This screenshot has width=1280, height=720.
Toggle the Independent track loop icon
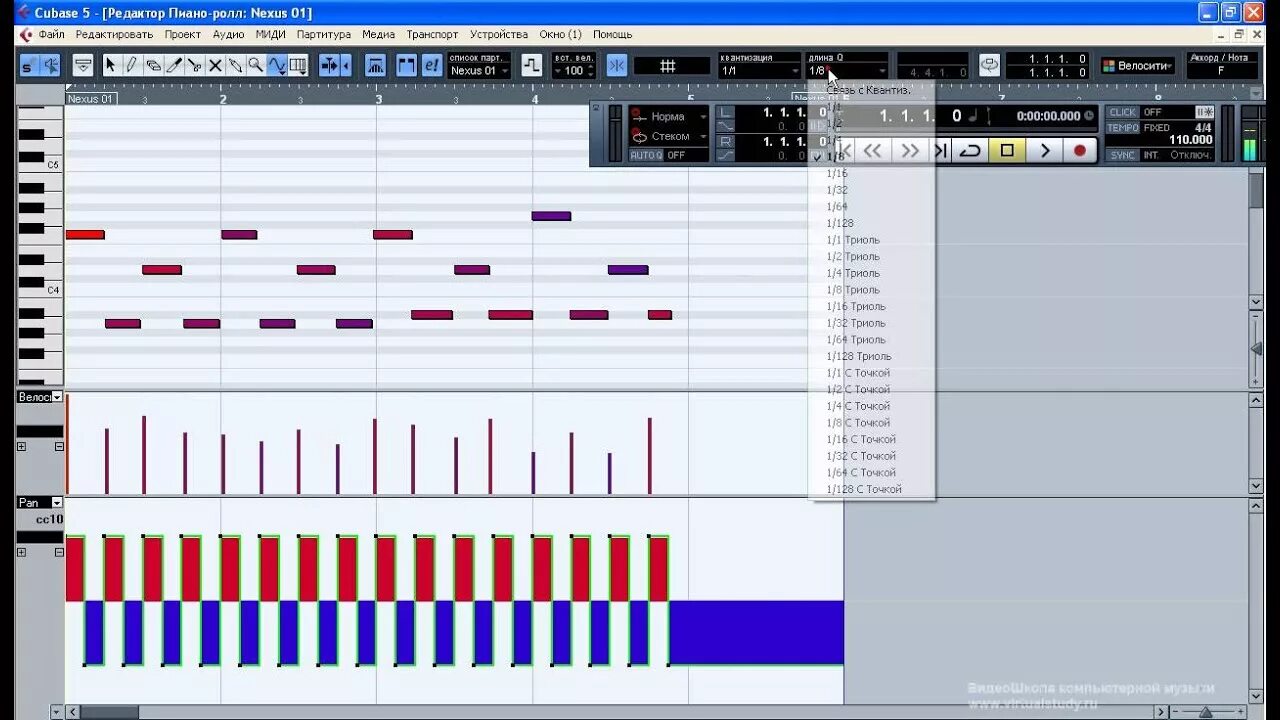989,66
